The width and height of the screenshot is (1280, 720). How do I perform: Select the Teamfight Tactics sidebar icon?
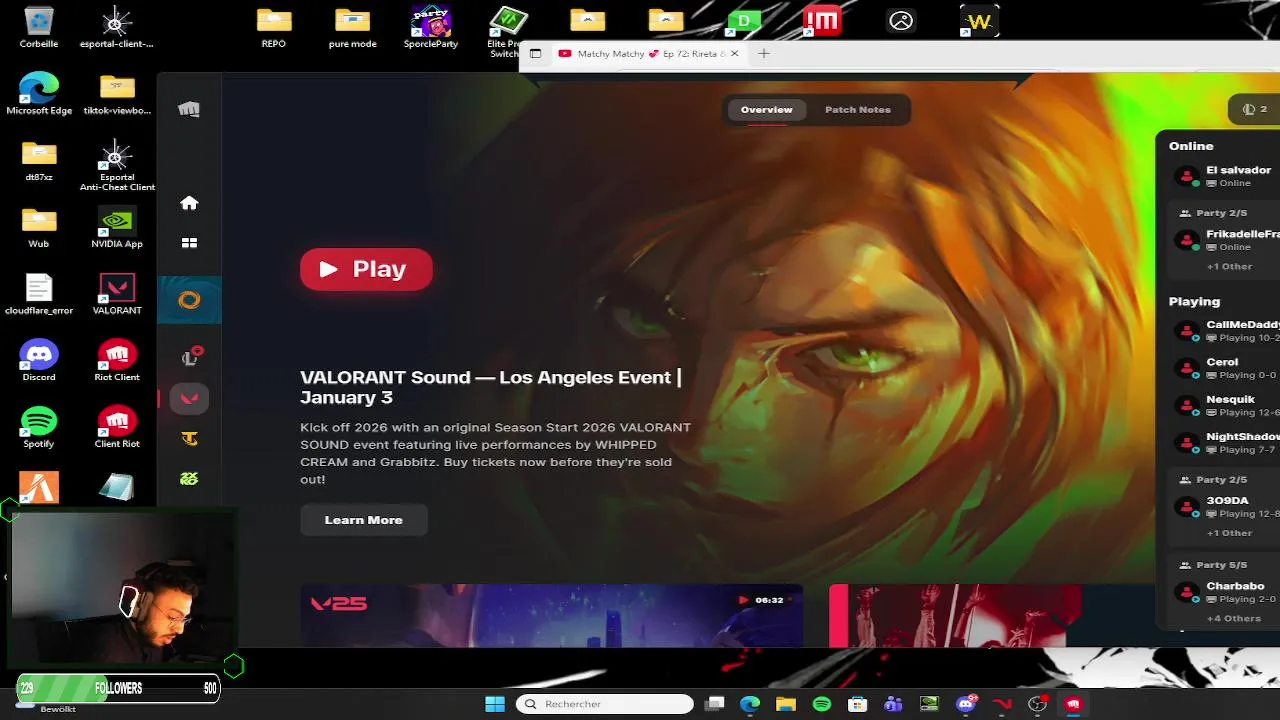189,438
